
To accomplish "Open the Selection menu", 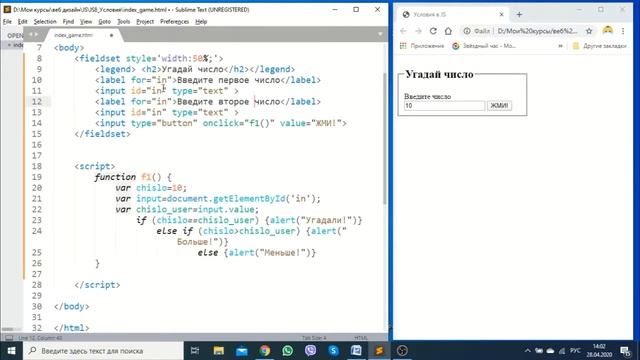I will click(45, 22).
